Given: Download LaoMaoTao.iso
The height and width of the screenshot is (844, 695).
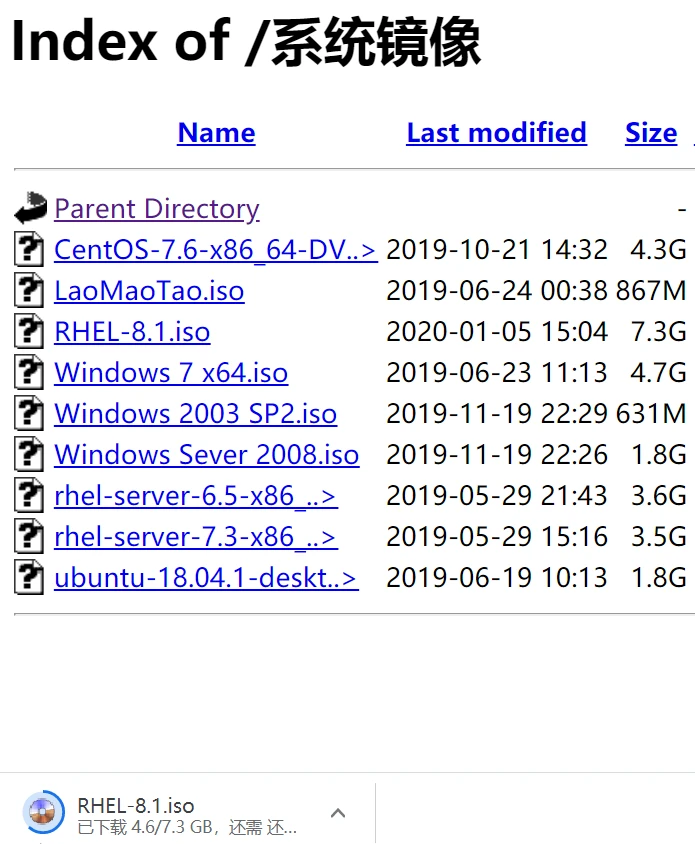Looking at the screenshot, I should click(149, 291).
